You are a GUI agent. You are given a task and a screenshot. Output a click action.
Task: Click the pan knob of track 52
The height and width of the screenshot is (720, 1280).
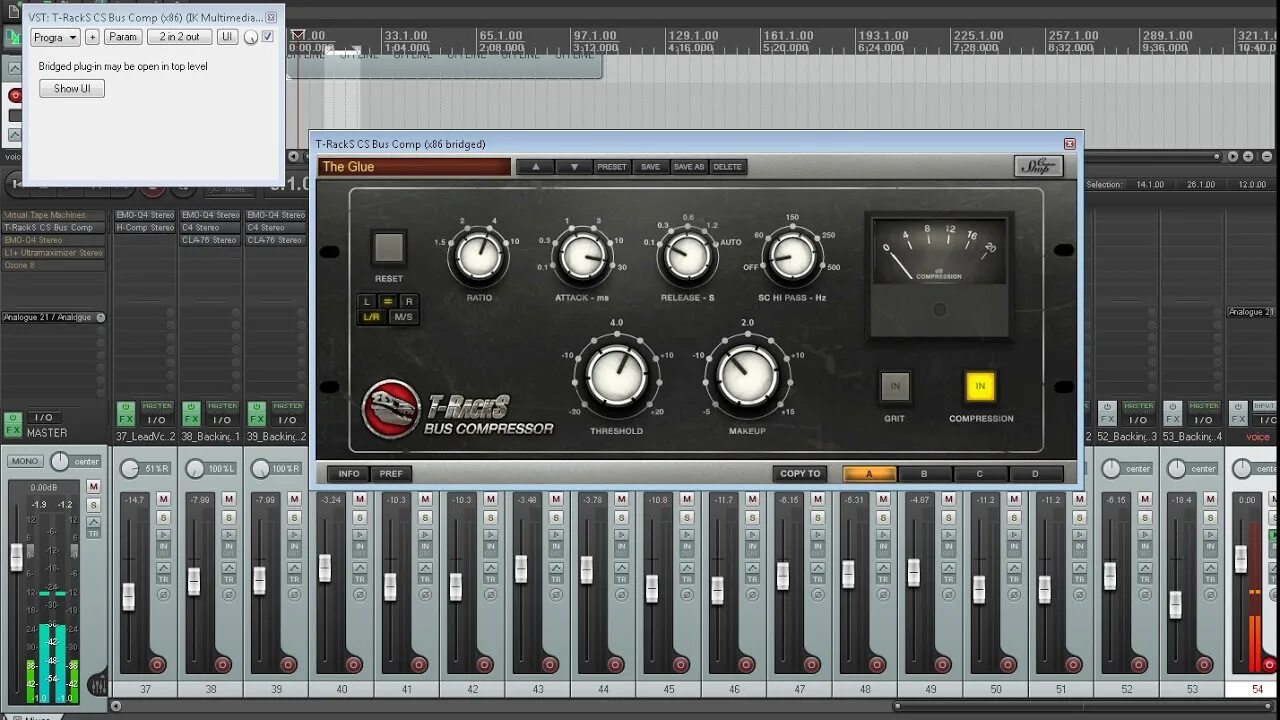(x=1111, y=469)
